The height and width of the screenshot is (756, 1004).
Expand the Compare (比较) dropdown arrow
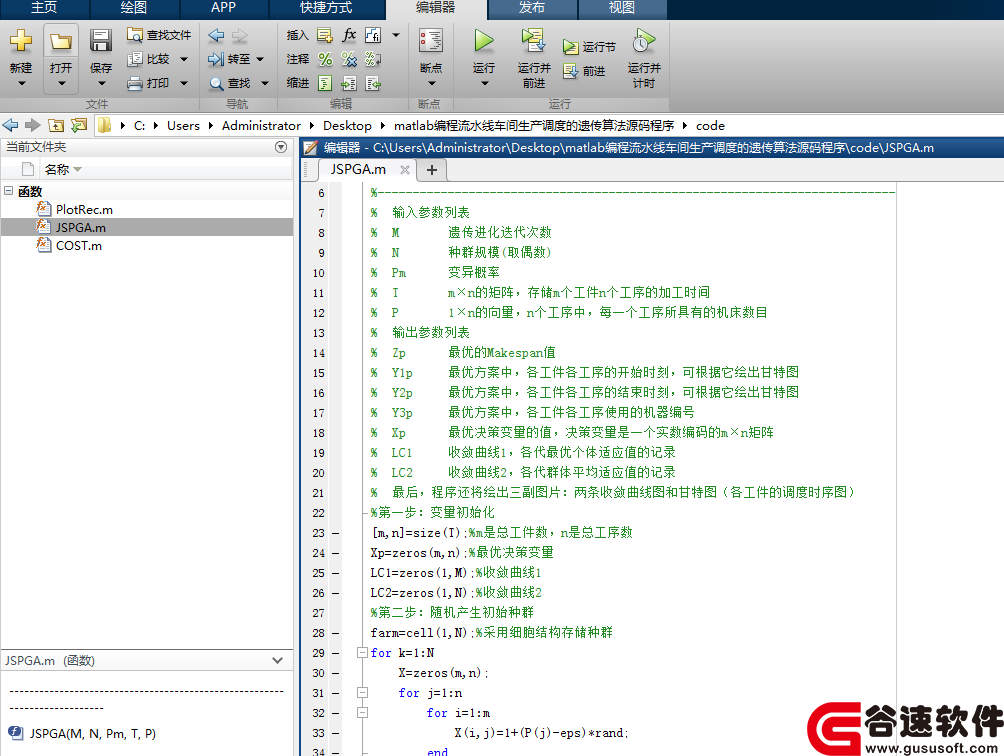184,60
